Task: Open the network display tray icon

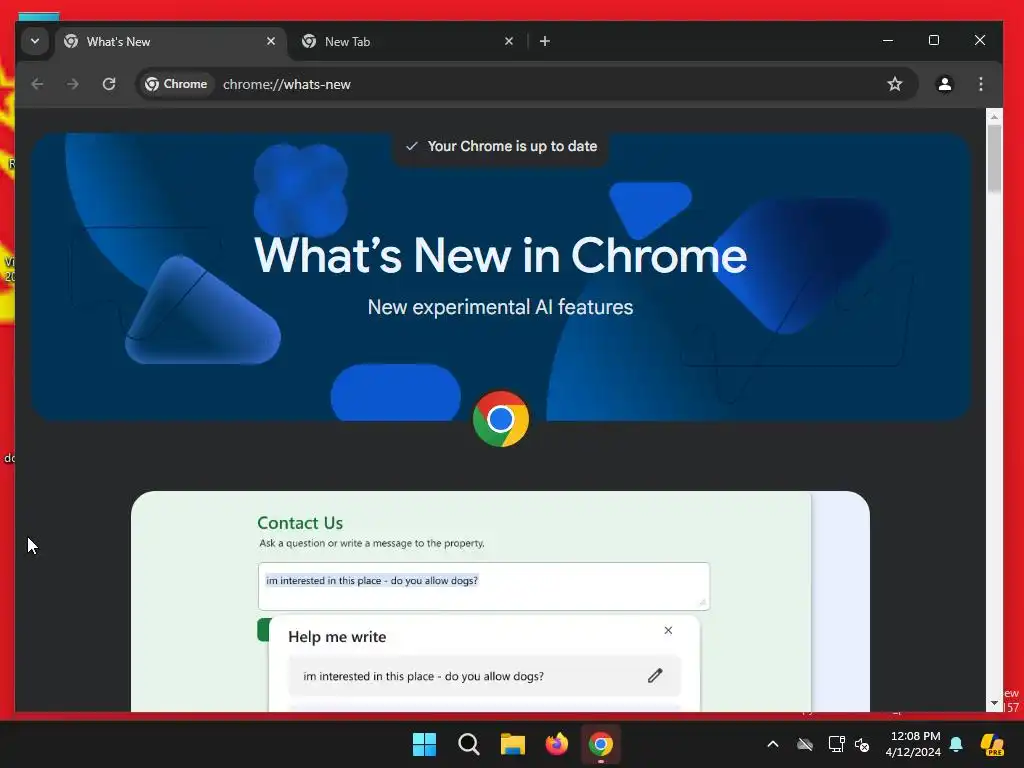Action: (x=837, y=744)
